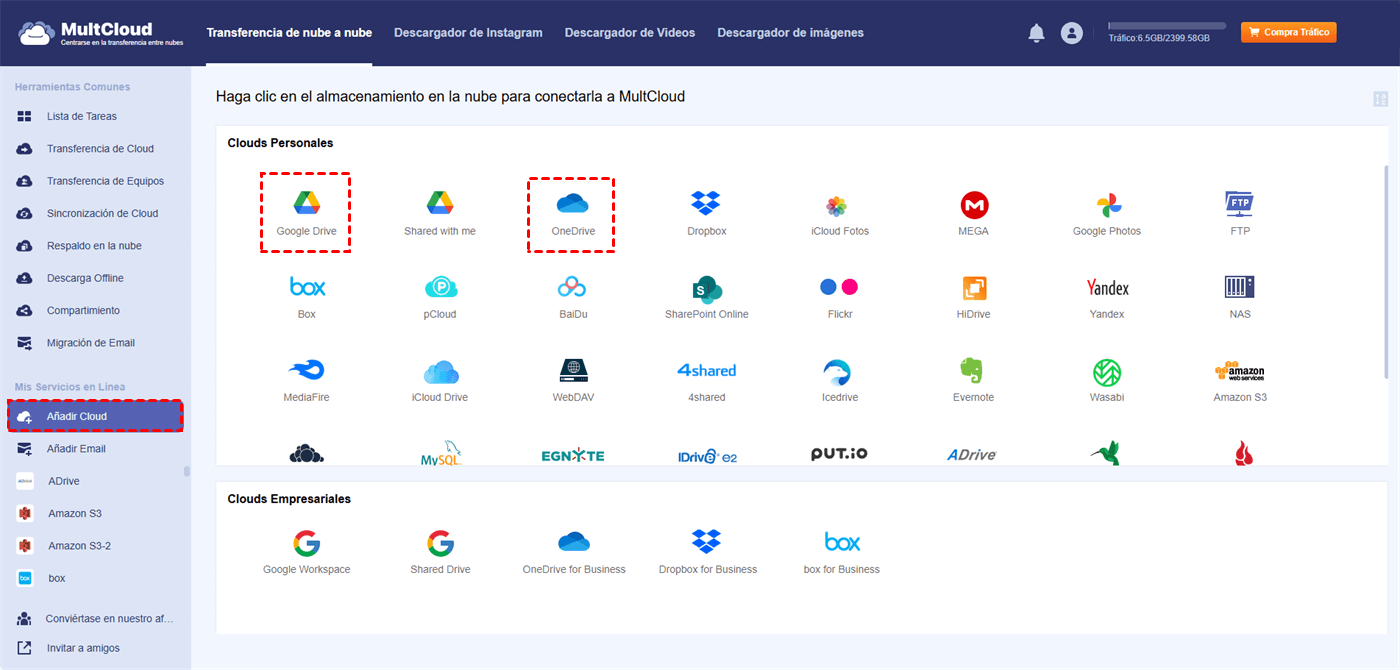Click Añadir Cloud in sidebar
This screenshot has width=1400, height=670.
[96, 416]
